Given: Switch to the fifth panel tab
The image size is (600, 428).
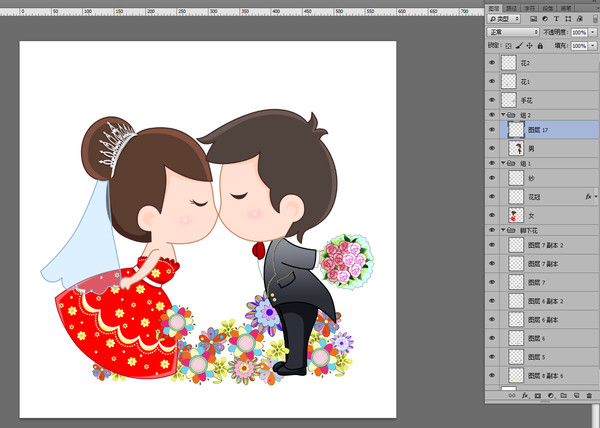Looking at the screenshot, I should click(x=566, y=8).
